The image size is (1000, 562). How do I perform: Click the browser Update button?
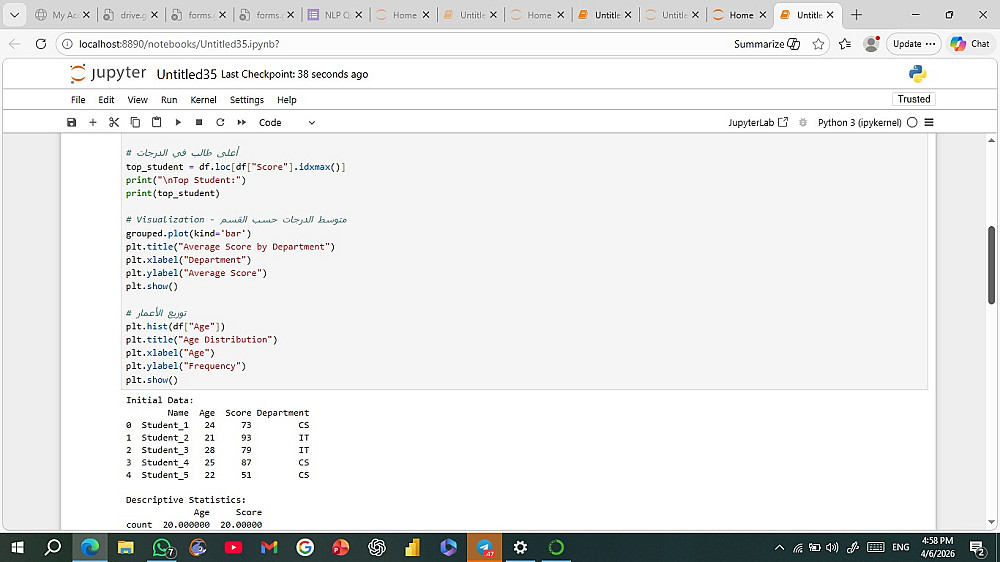pos(913,44)
